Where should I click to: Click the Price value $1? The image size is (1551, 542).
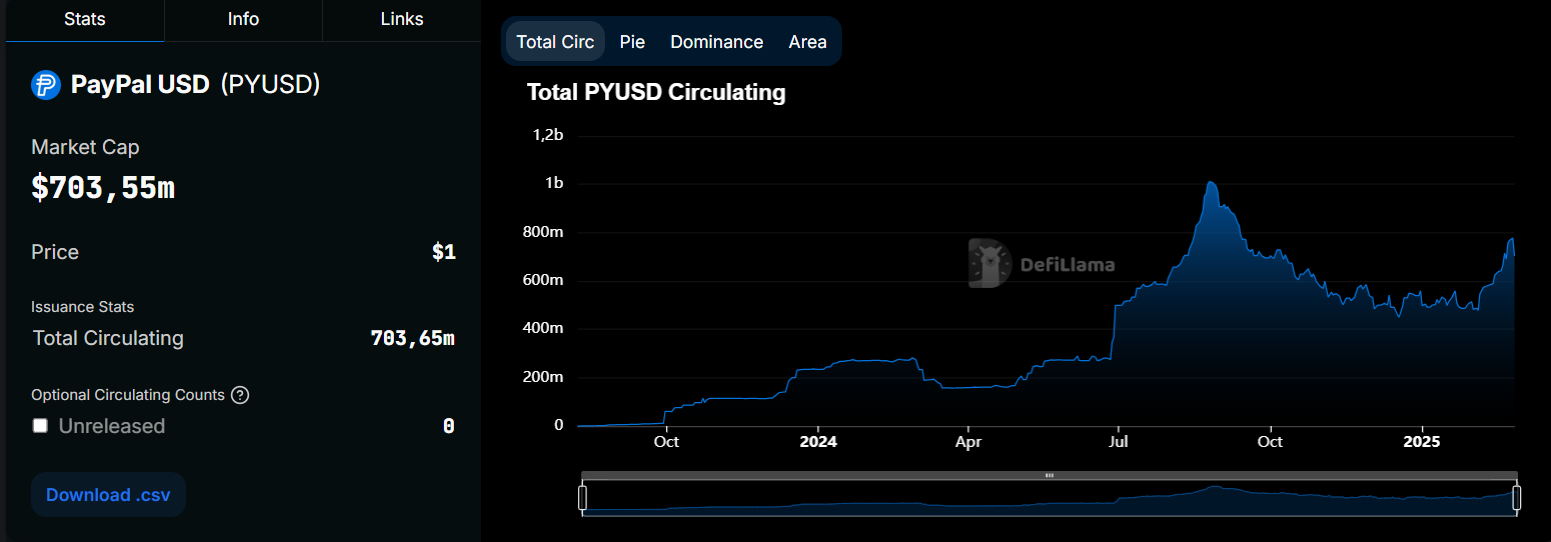444,252
